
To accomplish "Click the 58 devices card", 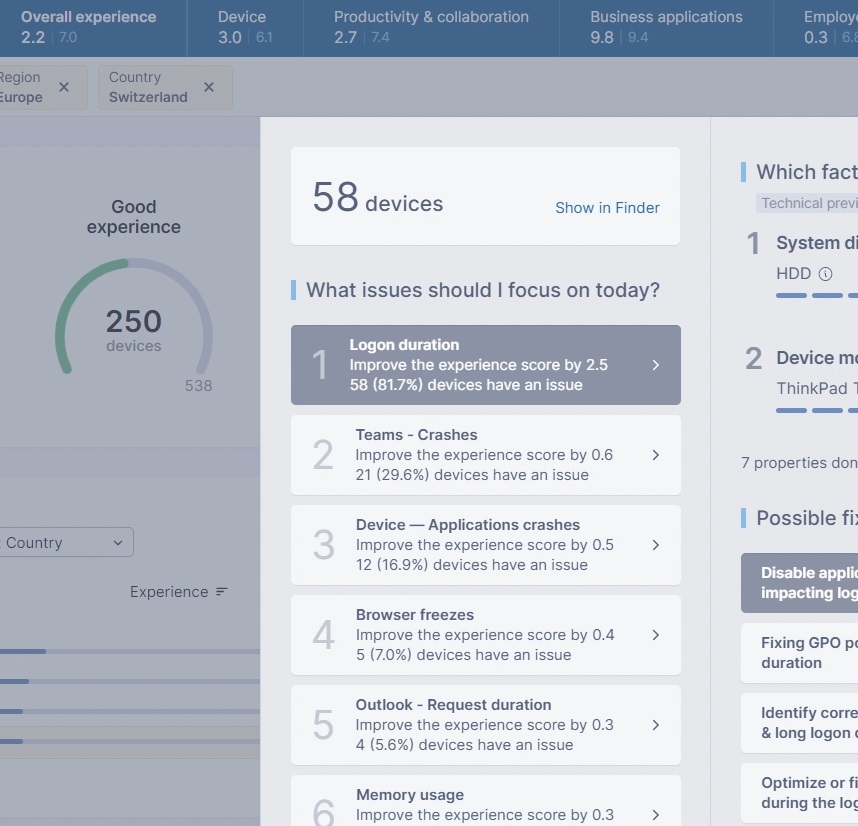I will pos(420,197).
